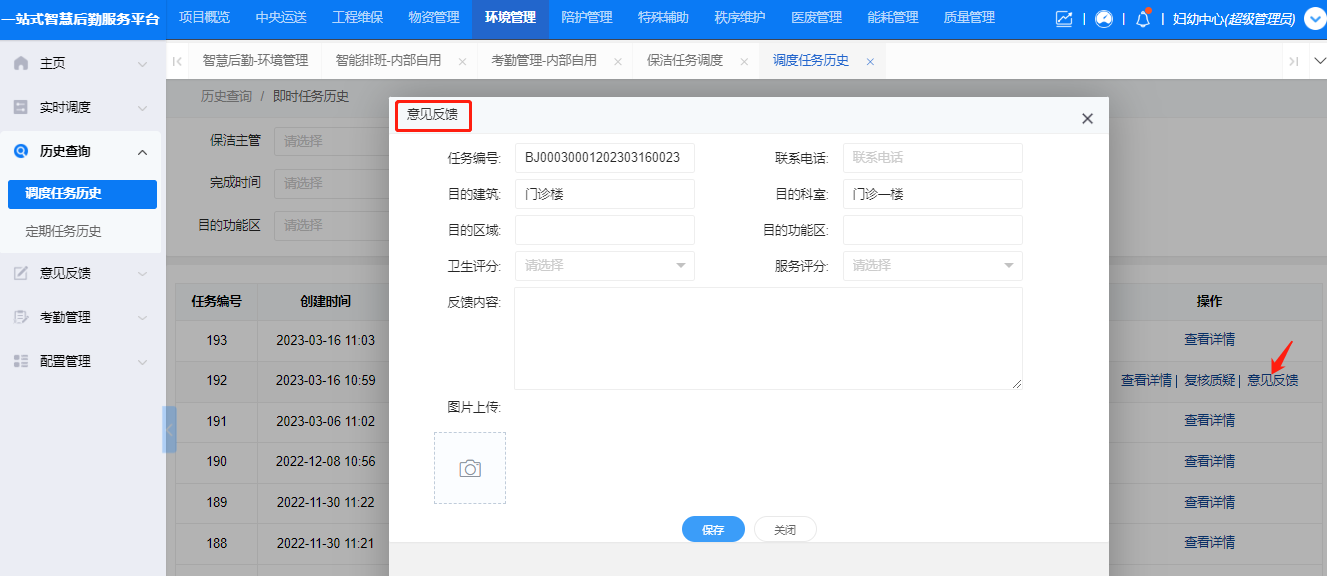Click 查看详情 link in row 190
Viewport: 1327px width, 576px height.
pos(1210,462)
